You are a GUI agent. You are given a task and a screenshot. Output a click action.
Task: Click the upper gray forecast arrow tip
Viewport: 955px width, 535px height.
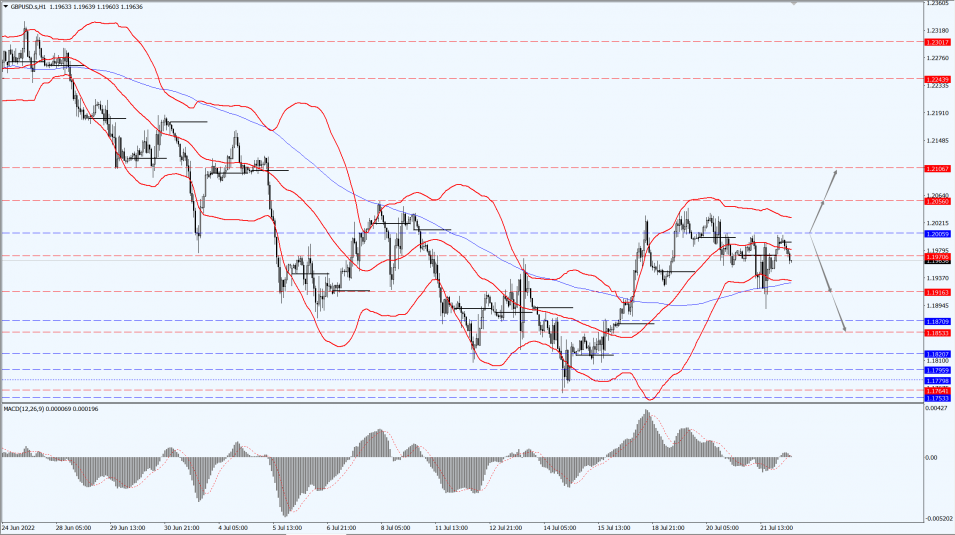834,172
